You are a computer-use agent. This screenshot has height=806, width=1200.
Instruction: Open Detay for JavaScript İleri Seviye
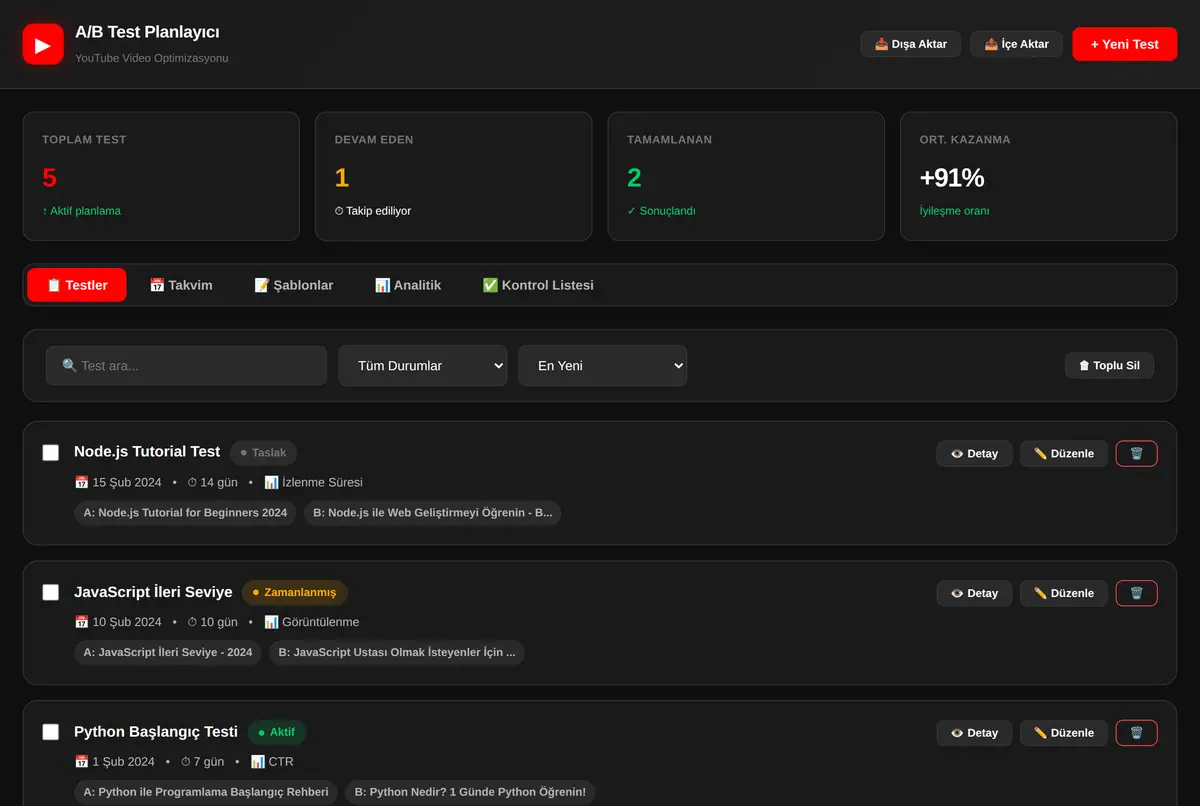click(975, 593)
